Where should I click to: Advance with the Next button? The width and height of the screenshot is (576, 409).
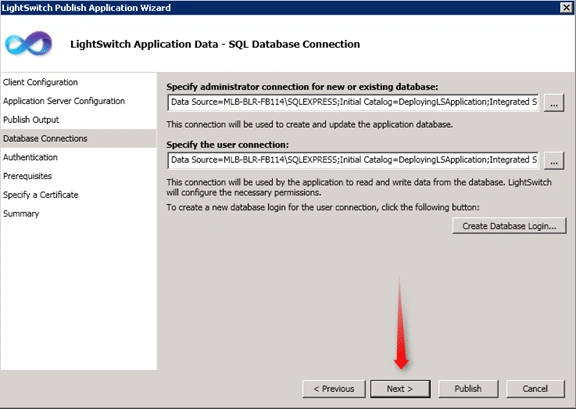(400, 388)
